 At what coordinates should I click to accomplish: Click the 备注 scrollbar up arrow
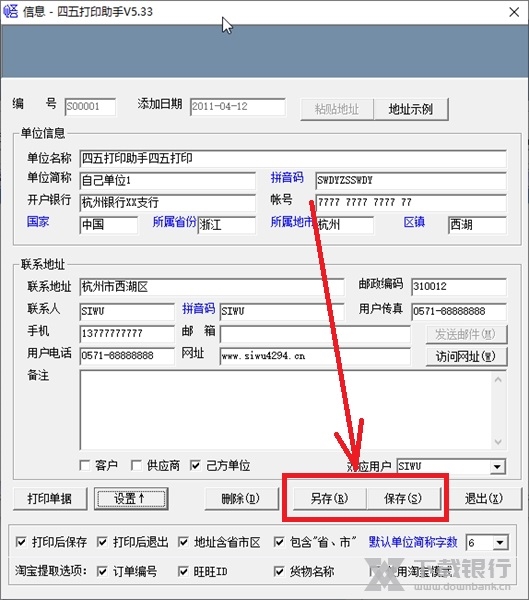pyautogui.click(x=498, y=380)
